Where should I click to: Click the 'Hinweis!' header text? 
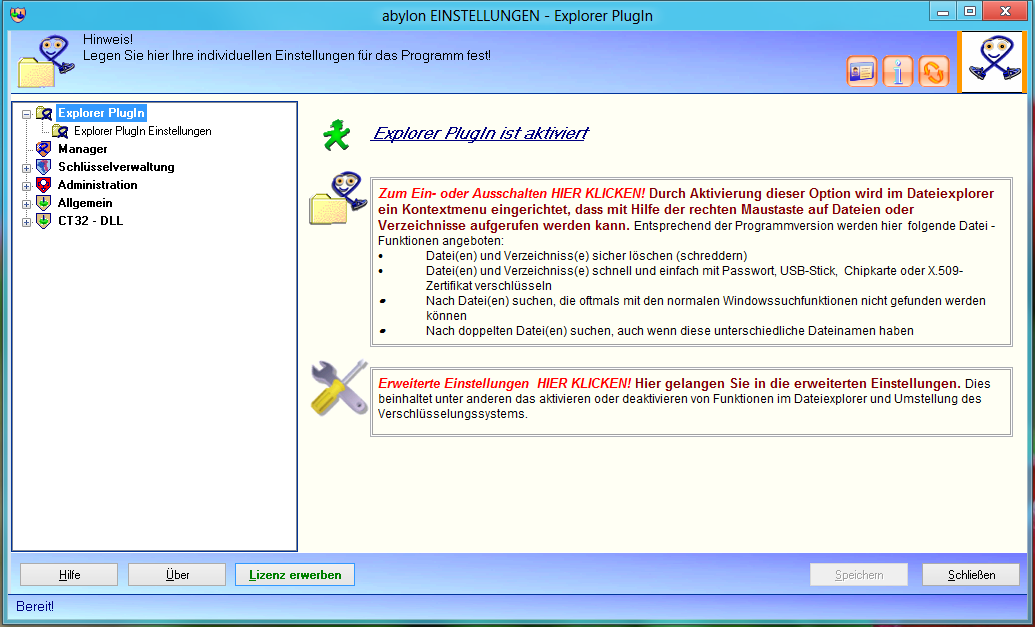pos(108,40)
